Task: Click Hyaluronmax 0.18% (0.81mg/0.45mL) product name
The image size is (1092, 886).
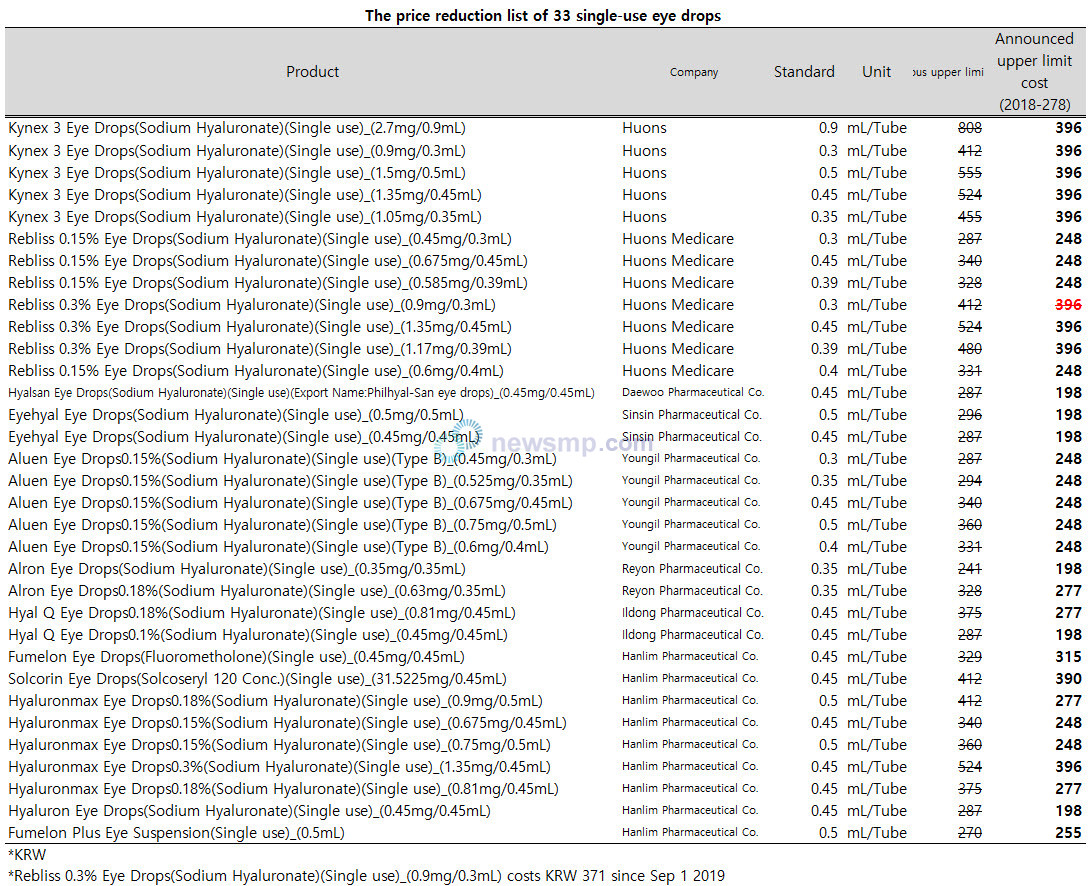Action: pos(283,790)
